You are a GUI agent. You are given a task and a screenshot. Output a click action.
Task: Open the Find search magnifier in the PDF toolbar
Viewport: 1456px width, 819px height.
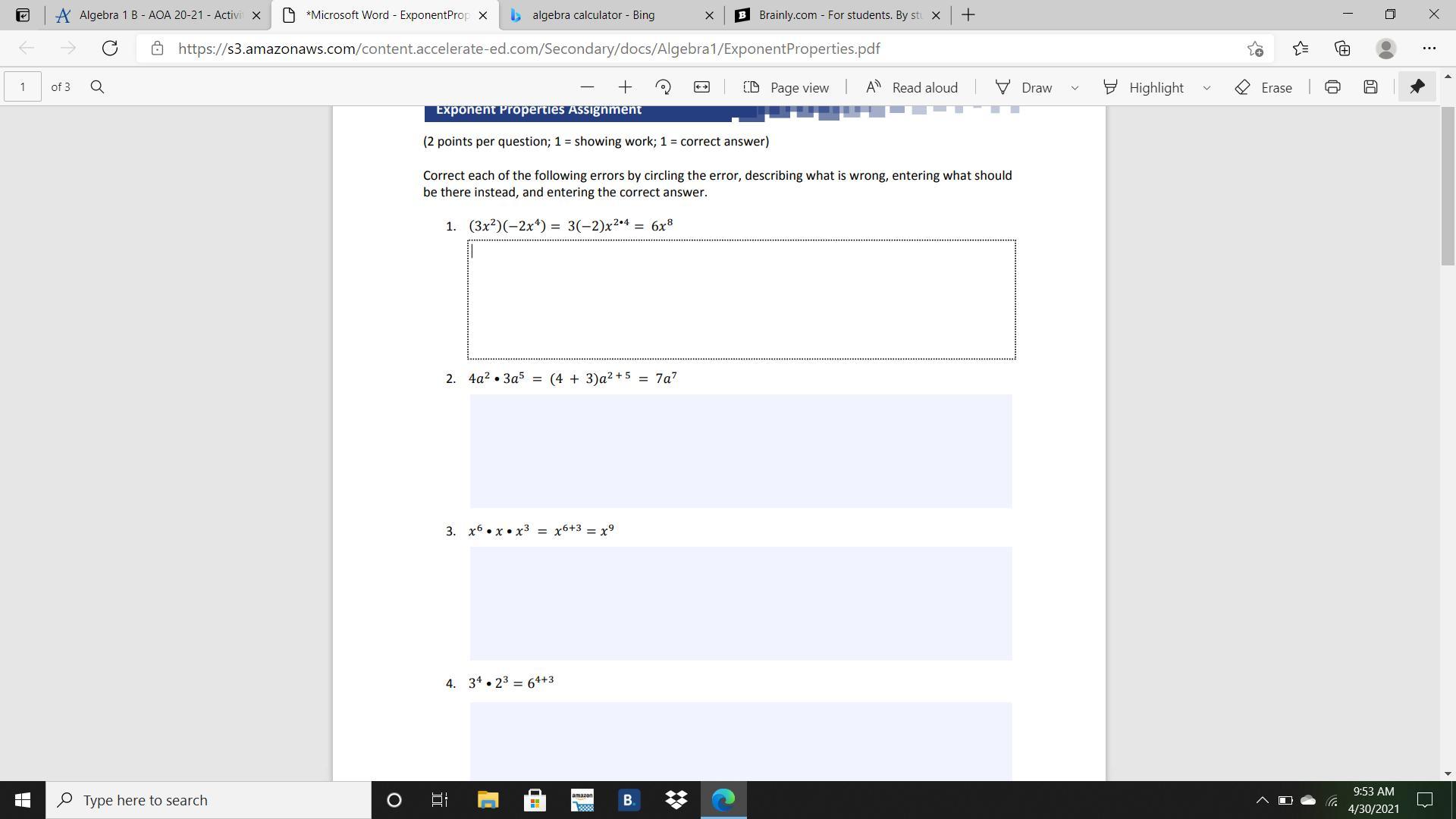[x=97, y=87]
